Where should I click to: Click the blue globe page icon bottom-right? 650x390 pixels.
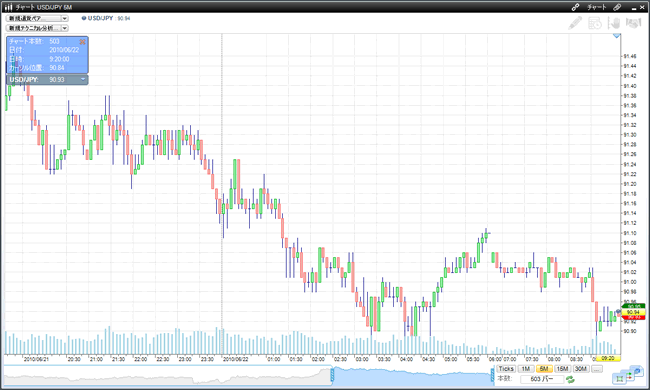pos(637,371)
